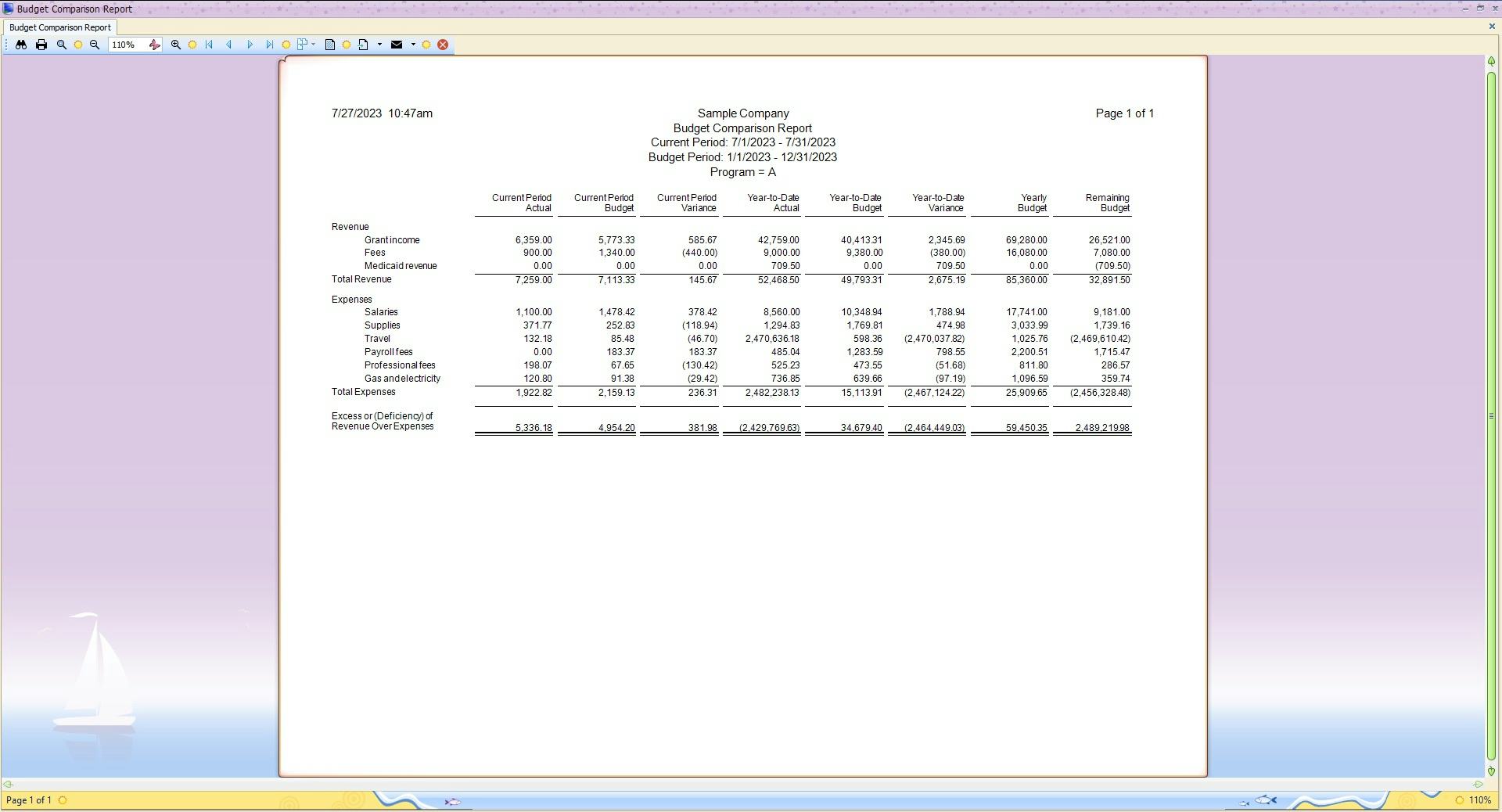The image size is (1502, 812).
Task: Close the report tab
Action: click(1492, 26)
